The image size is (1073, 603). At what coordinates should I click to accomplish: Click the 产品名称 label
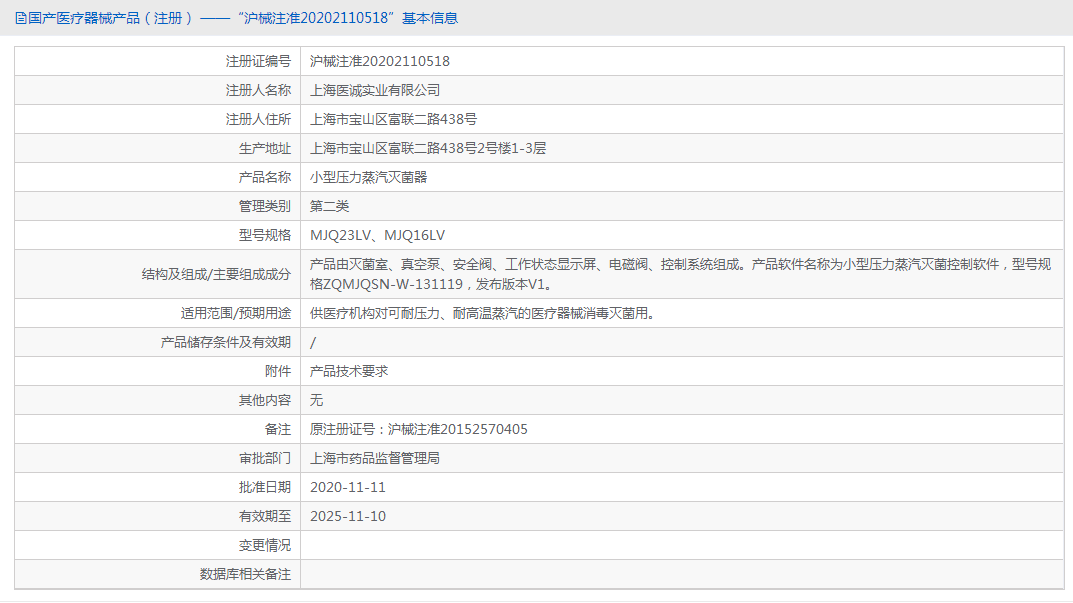pyautogui.click(x=265, y=177)
